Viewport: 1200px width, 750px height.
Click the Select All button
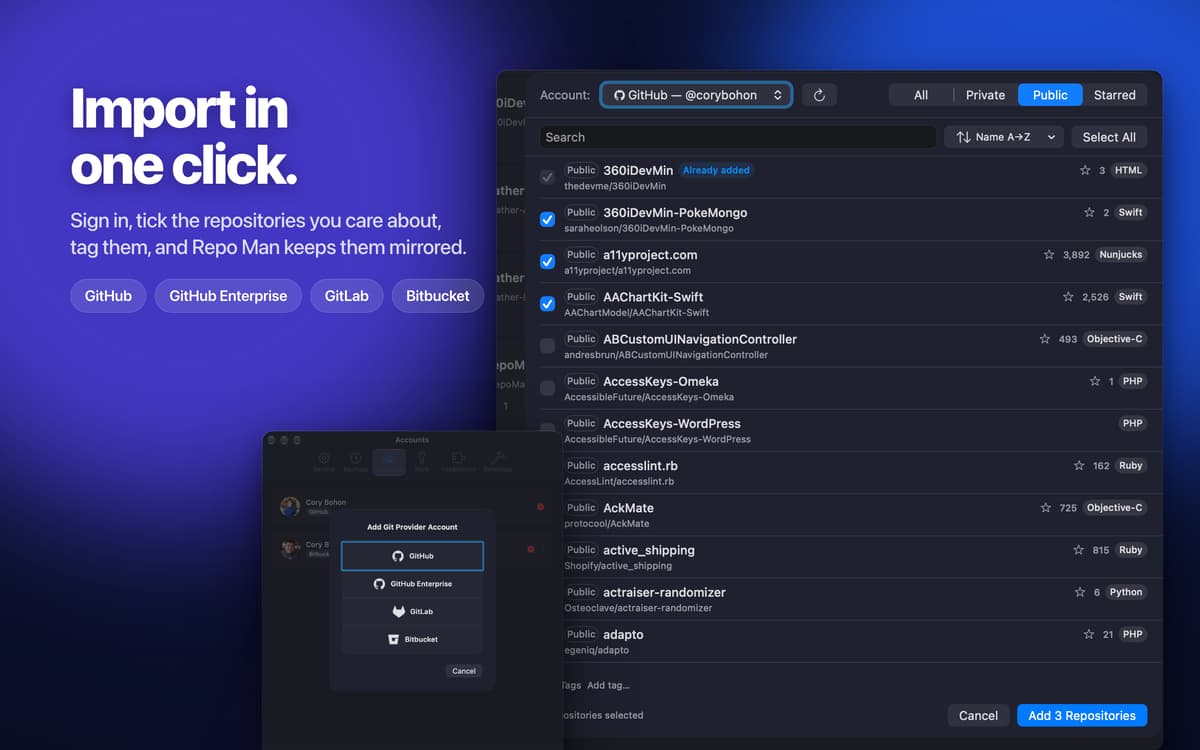[x=1109, y=137]
